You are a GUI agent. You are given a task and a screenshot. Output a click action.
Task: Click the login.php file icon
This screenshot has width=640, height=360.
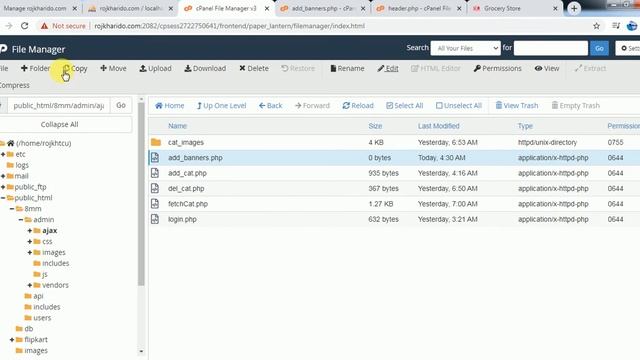coord(155,219)
